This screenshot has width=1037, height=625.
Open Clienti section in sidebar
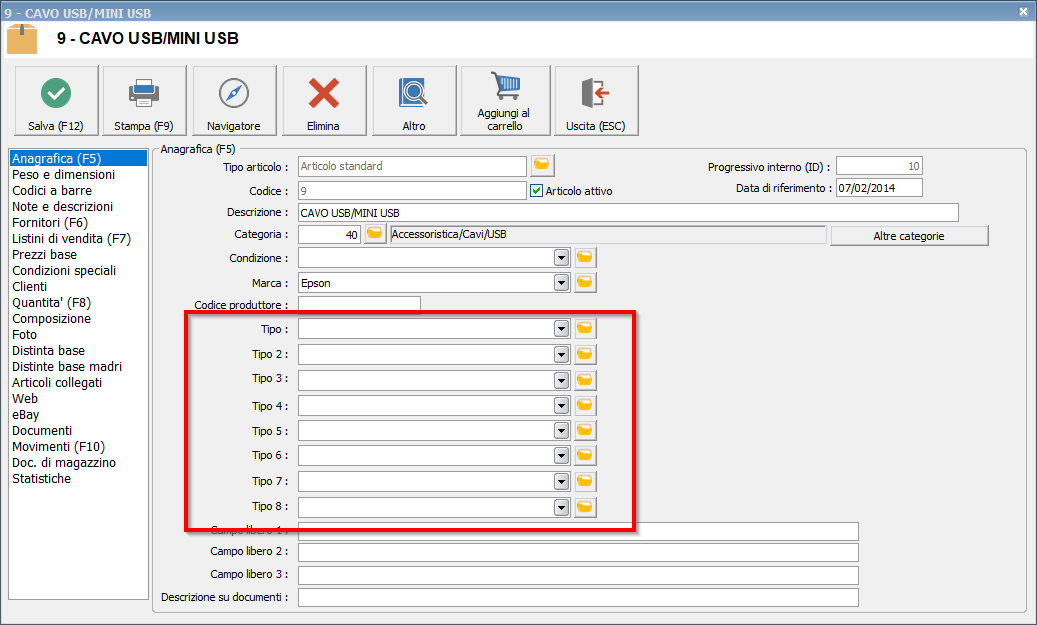[x=30, y=286]
